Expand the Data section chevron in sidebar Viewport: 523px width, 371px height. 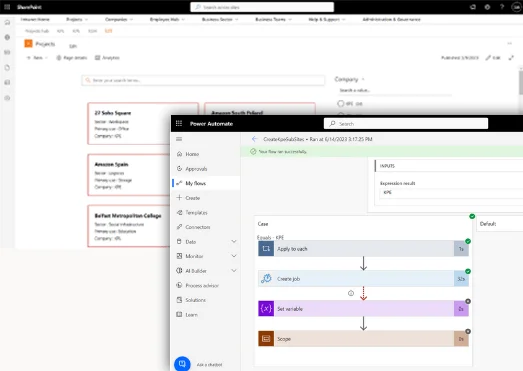pos(234,241)
